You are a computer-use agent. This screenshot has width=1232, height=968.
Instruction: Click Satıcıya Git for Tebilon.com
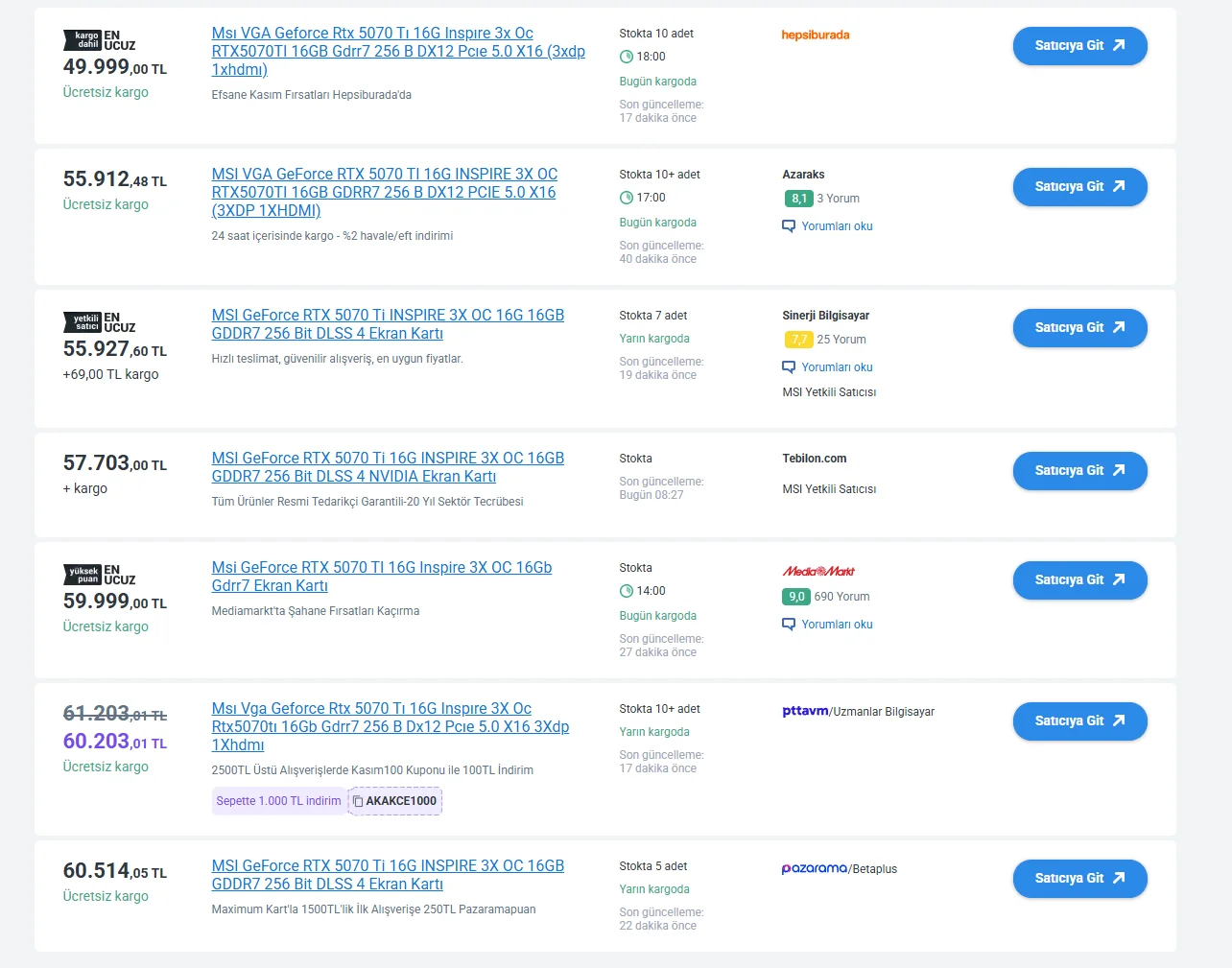coord(1080,471)
